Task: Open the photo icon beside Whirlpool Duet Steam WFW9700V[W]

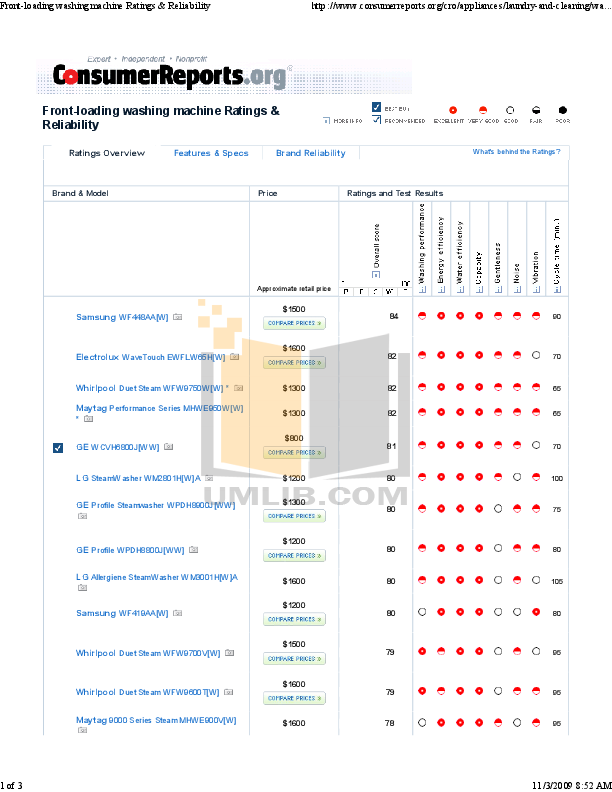Action: [230, 653]
